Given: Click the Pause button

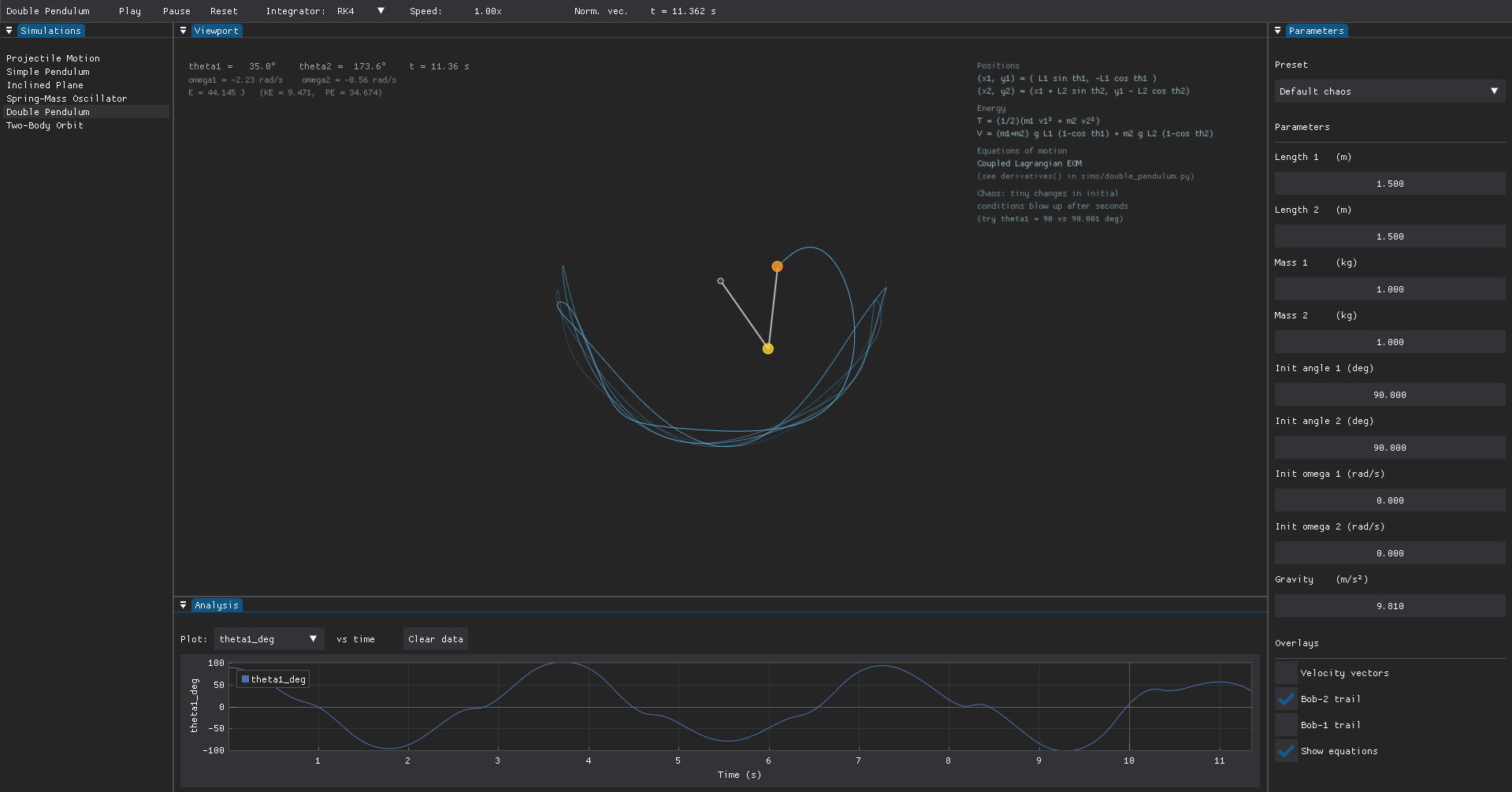Looking at the screenshot, I should click(176, 11).
